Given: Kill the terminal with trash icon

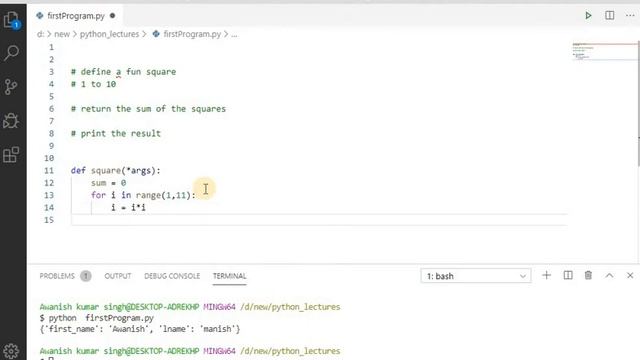Looking at the screenshot, I should [588, 276].
